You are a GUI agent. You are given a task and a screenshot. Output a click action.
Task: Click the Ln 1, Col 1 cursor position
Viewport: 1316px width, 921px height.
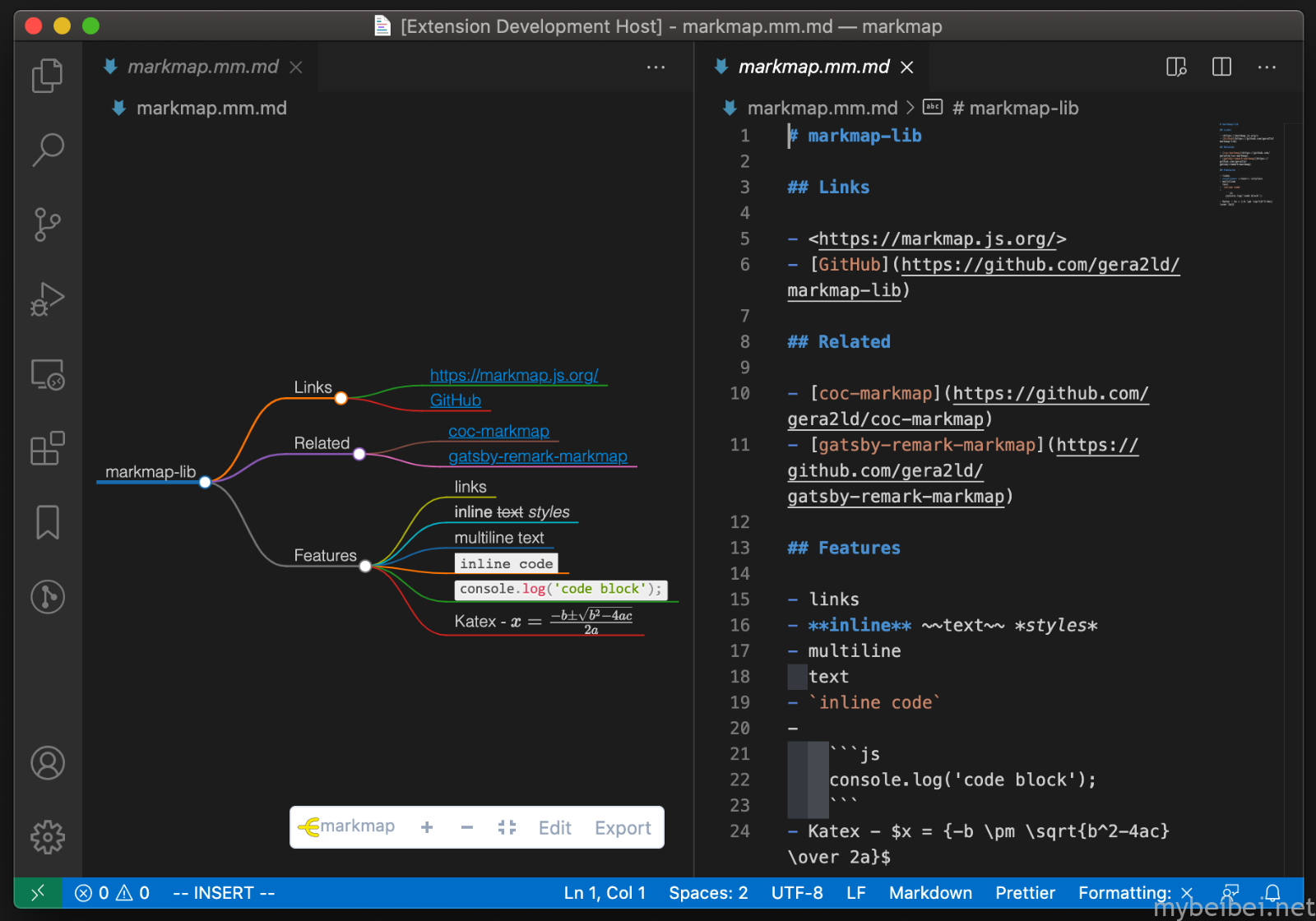coord(605,893)
